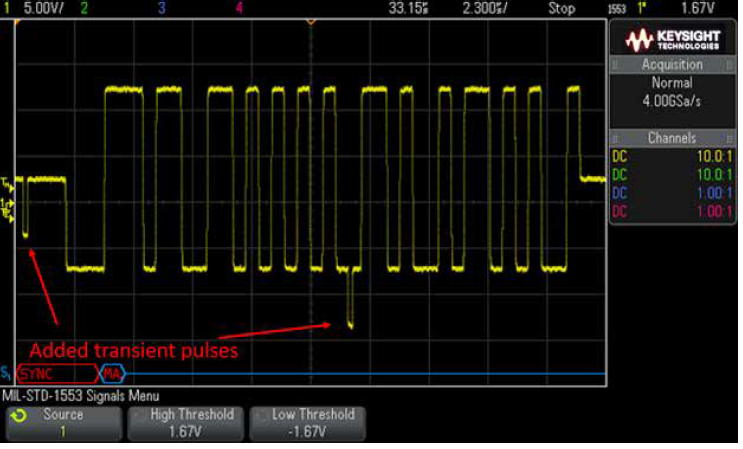Screen dimensions: 743x449
Task: Select magenta DC 1.00:1 channel row
Action: 672,212
